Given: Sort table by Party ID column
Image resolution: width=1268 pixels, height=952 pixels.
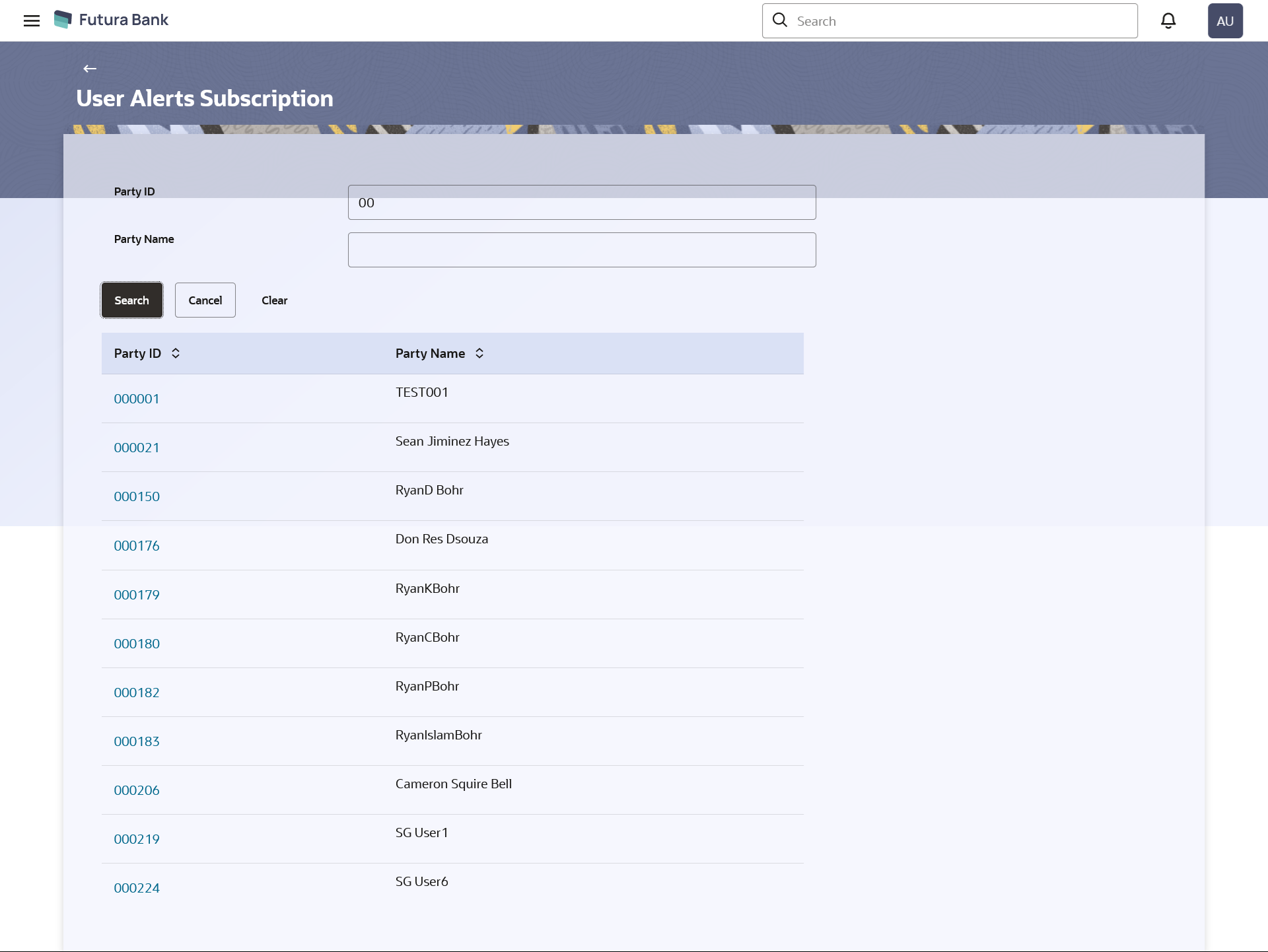Looking at the screenshot, I should [x=176, y=353].
